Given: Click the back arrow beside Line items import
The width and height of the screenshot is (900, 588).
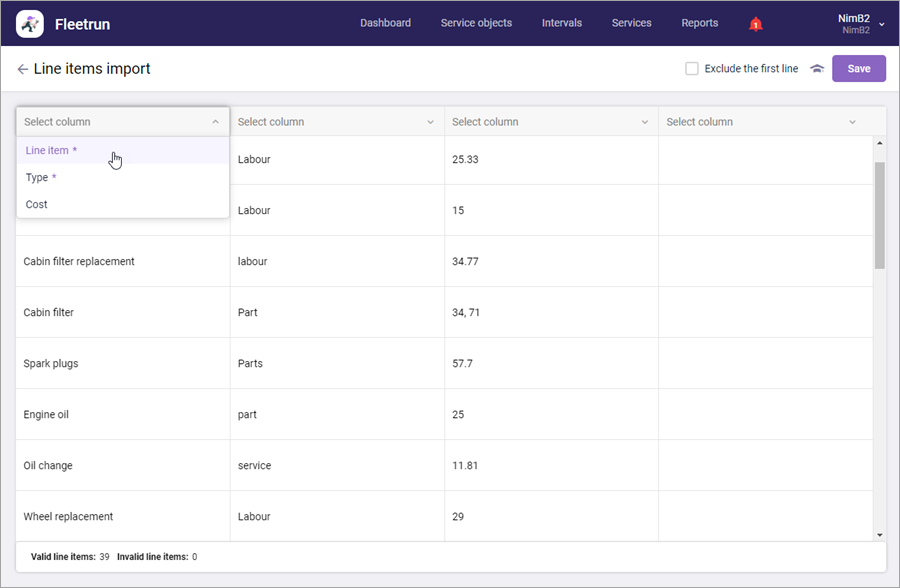Looking at the screenshot, I should [x=22, y=69].
